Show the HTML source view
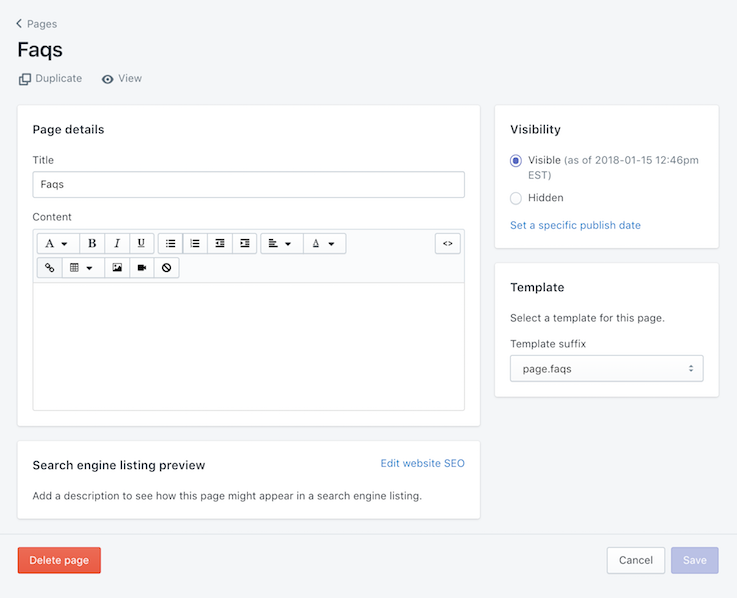 click(447, 243)
